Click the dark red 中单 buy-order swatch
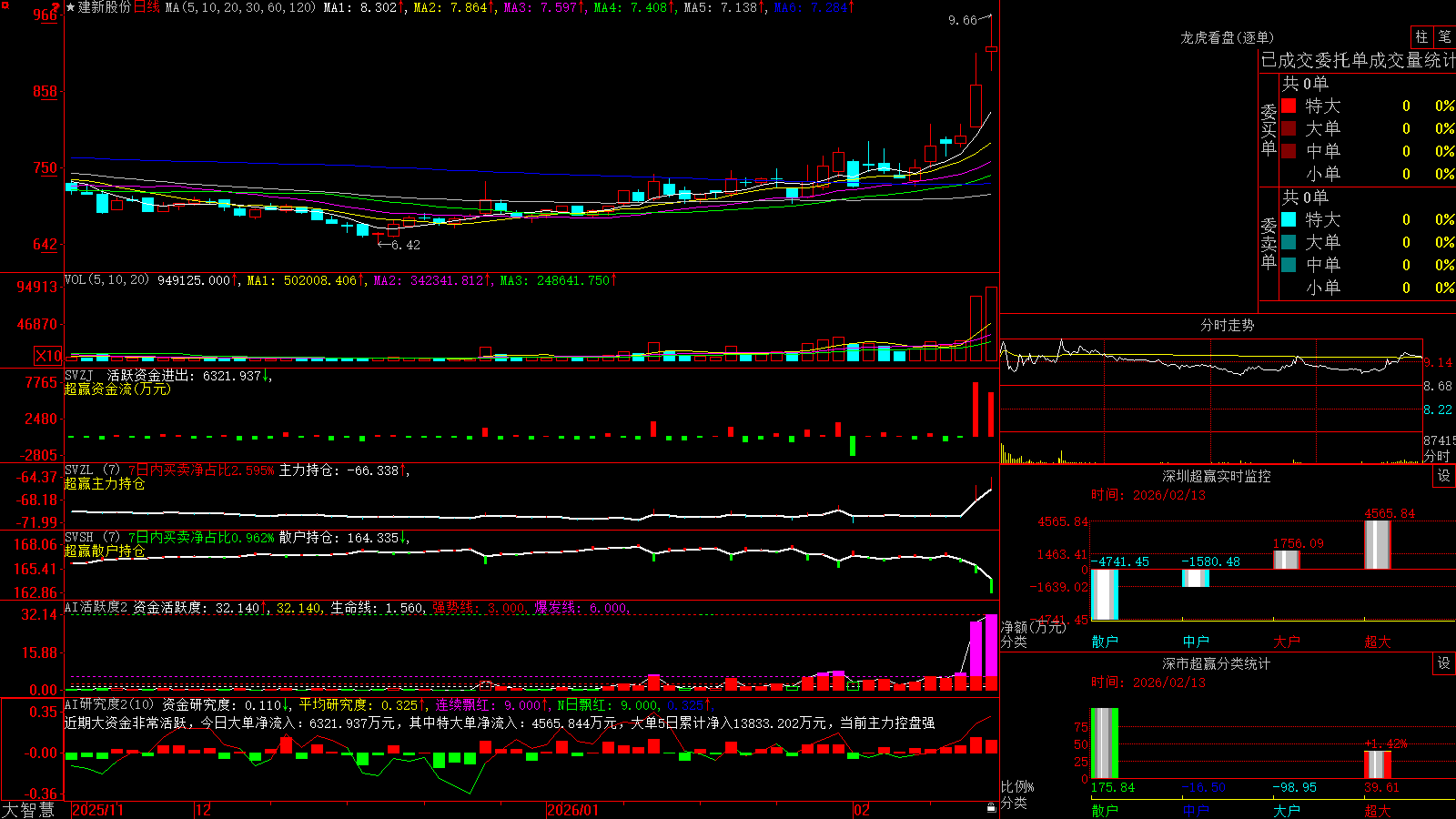The height and width of the screenshot is (819, 1456). tap(1289, 151)
